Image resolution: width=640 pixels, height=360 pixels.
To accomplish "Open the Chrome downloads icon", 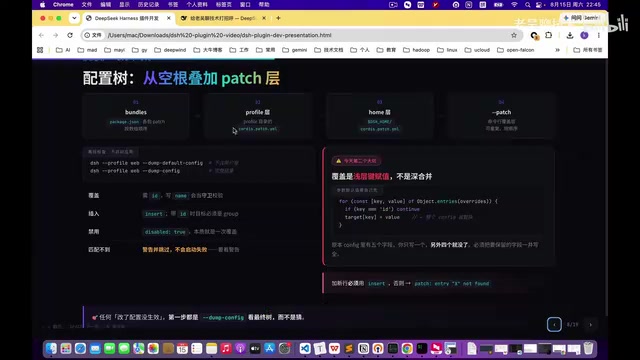I will (x=570, y=35).
